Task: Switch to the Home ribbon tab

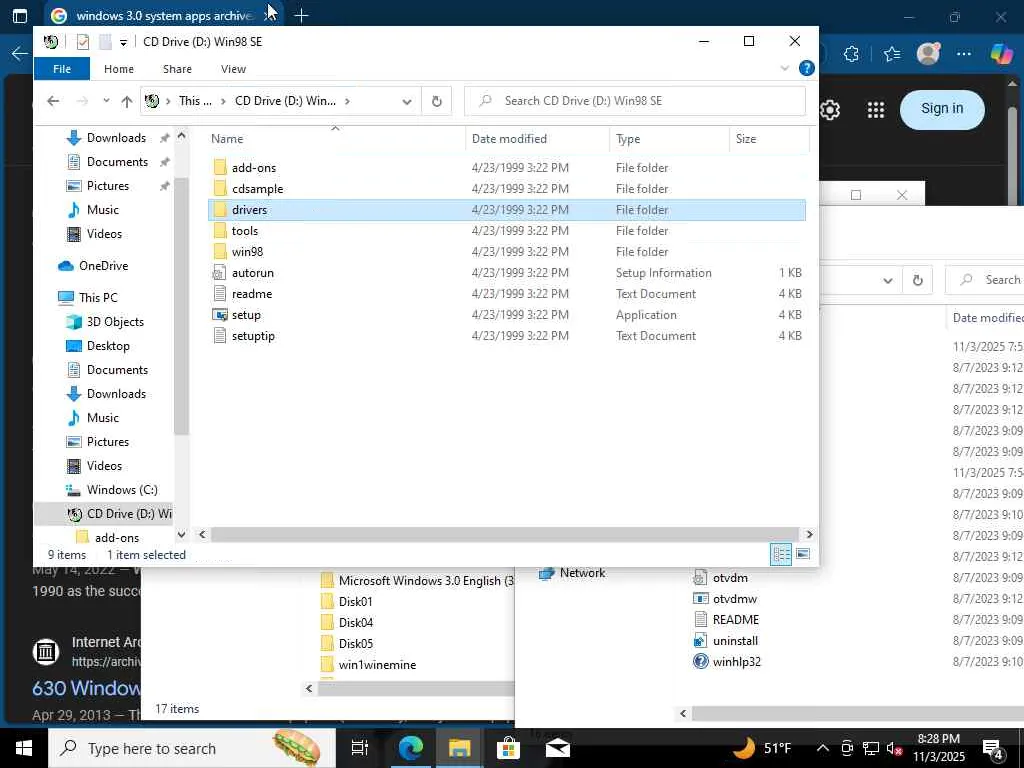Action: (118, 69)
